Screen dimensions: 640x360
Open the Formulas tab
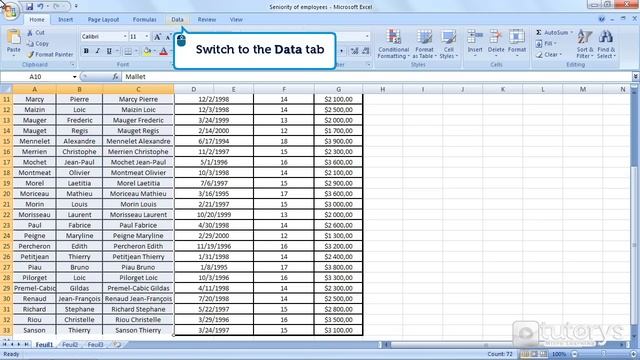point(144,19)
